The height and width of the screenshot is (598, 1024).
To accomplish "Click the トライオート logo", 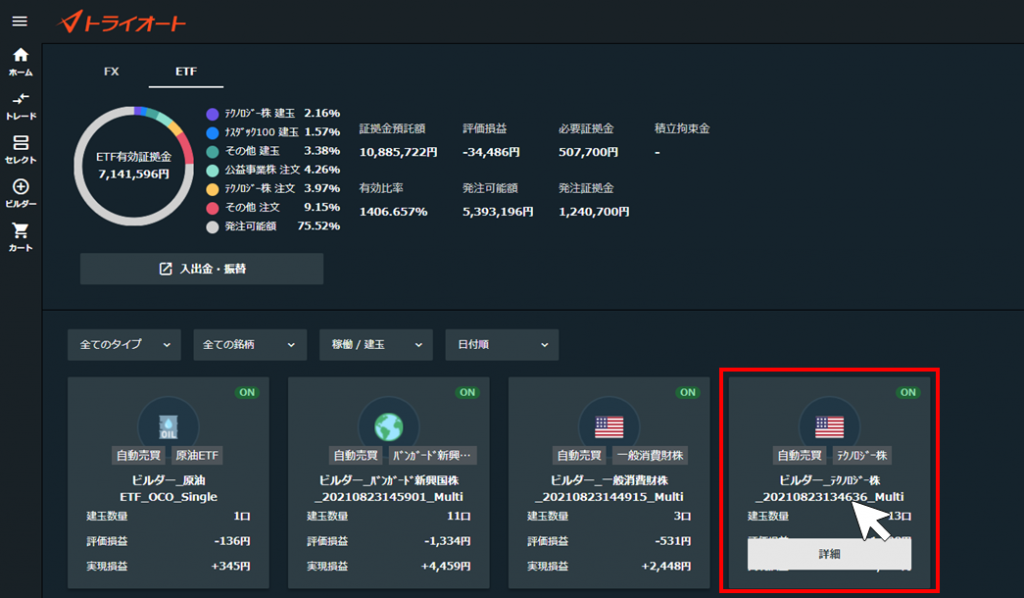I will [122, 22].
